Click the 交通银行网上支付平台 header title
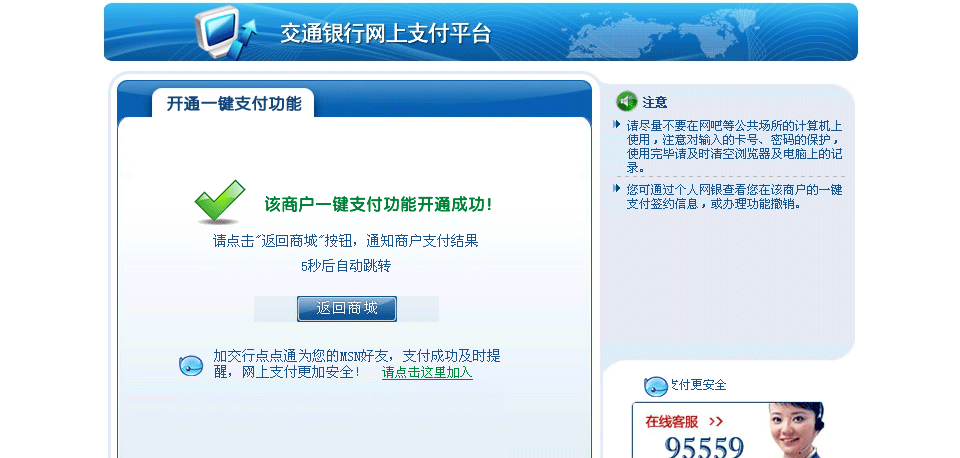 point(386,33)
